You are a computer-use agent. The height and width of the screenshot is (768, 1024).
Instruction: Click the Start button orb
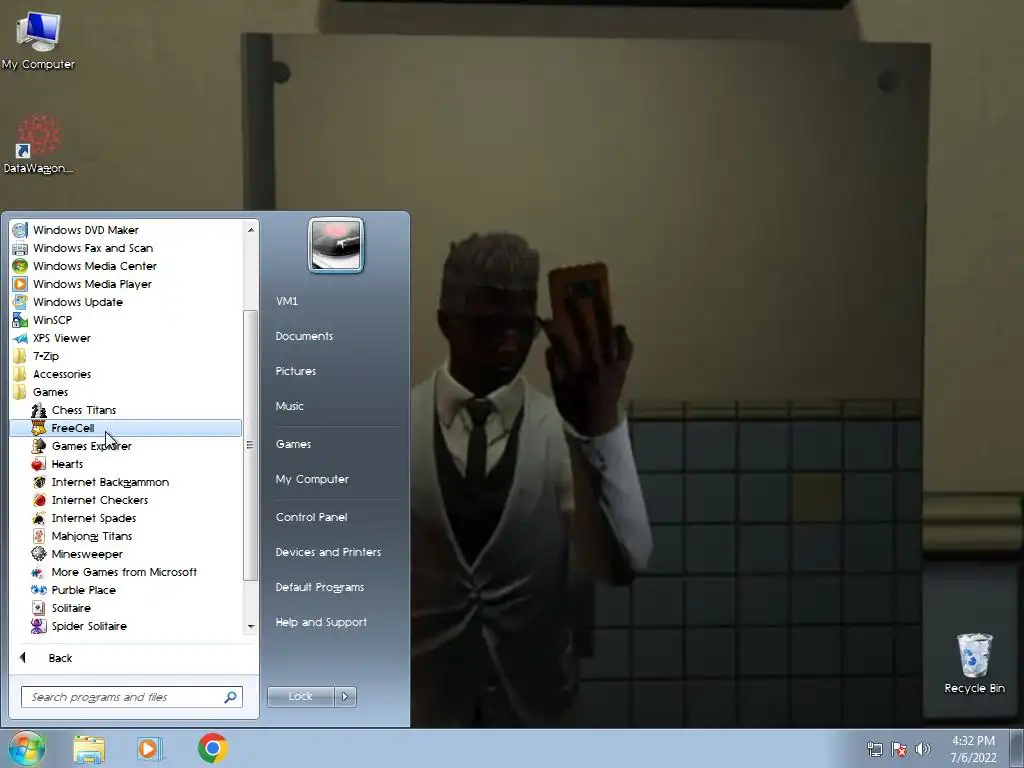(27, 748)
